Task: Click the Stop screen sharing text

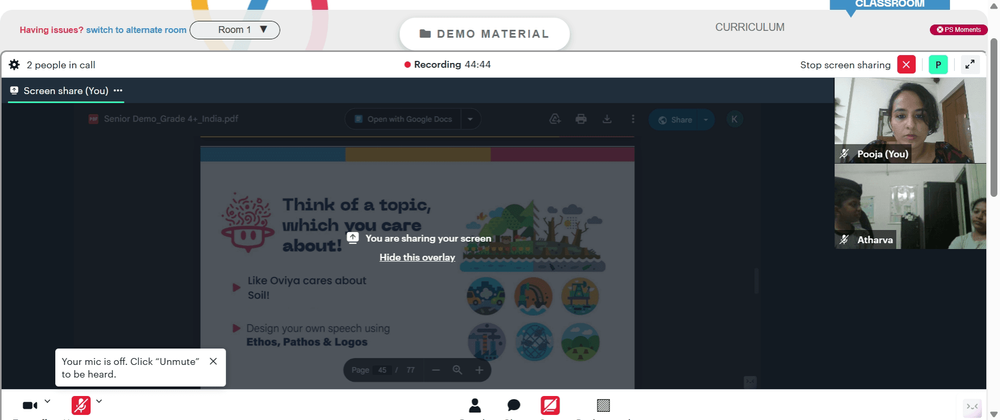Action: coord(845,65)
